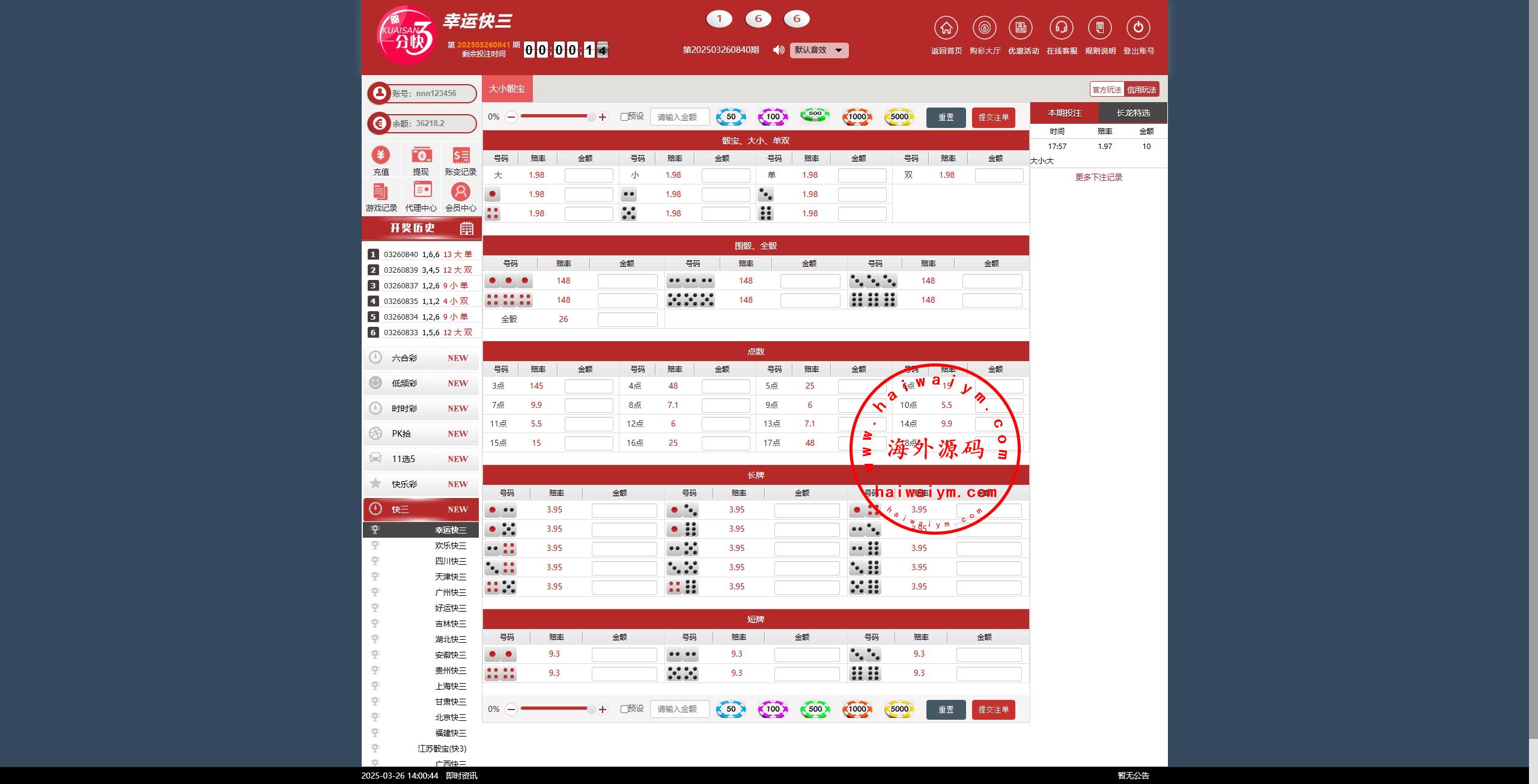
Task: Select 欢乐快三 in the game list
Action: [450, 545]
